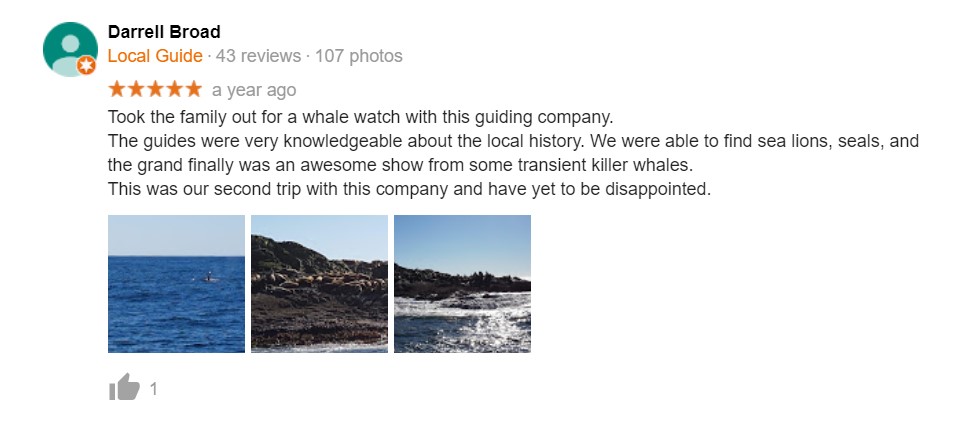
Task: Click the second orange rating star
Action: (136, 90)
